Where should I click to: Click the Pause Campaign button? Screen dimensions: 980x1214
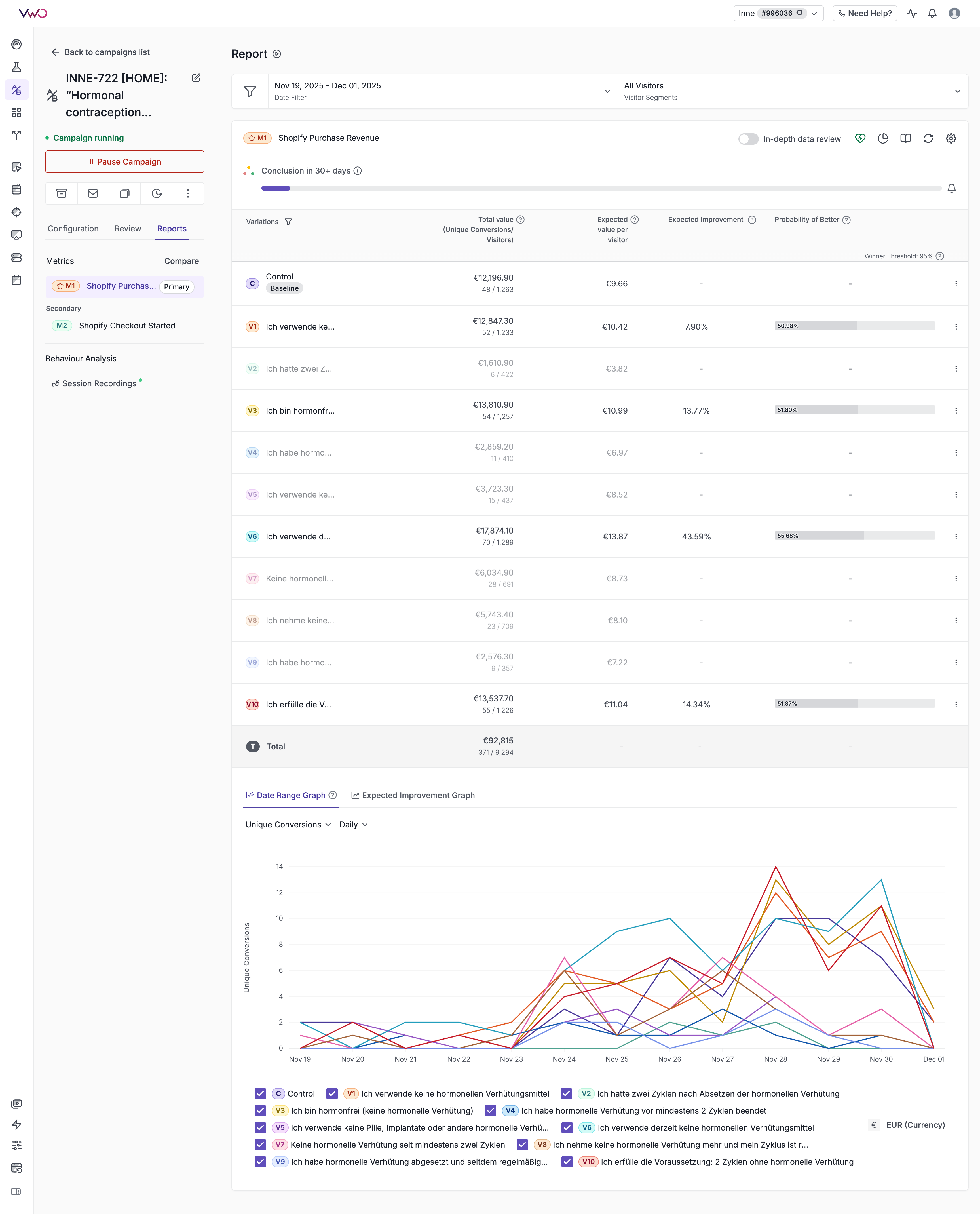click(x=125, y=161)
